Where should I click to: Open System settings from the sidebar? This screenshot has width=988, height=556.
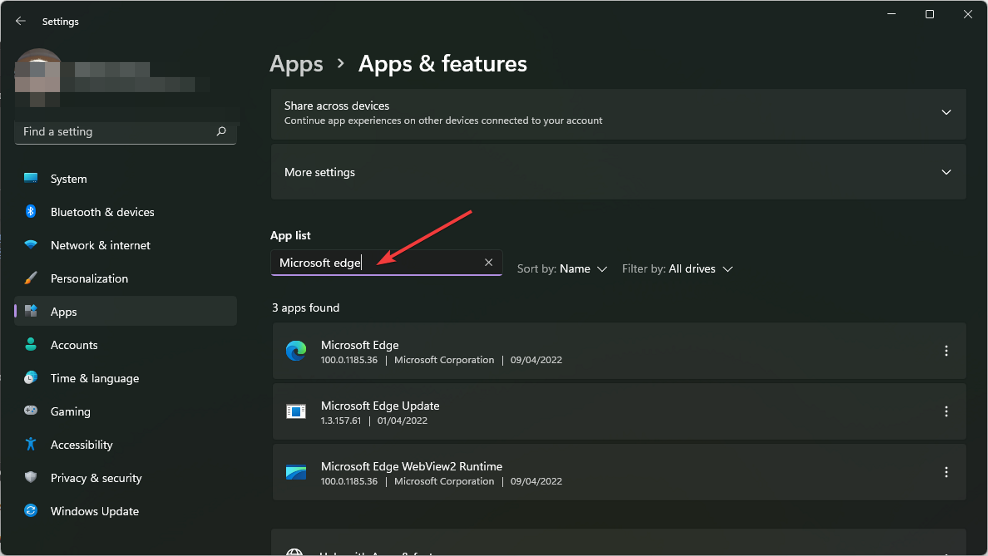(x=125, y=178)
